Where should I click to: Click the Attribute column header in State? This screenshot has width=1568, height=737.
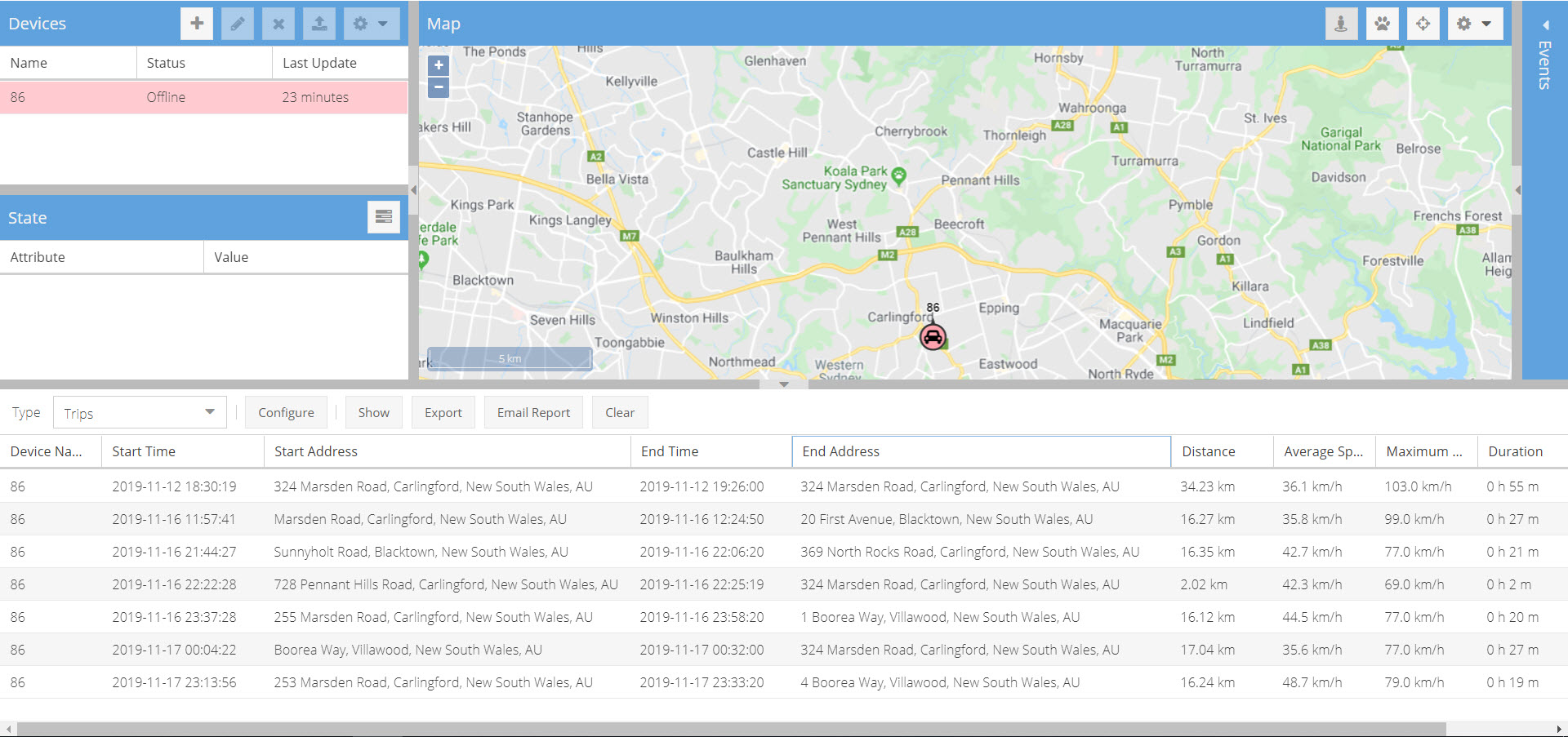point(101,257)
